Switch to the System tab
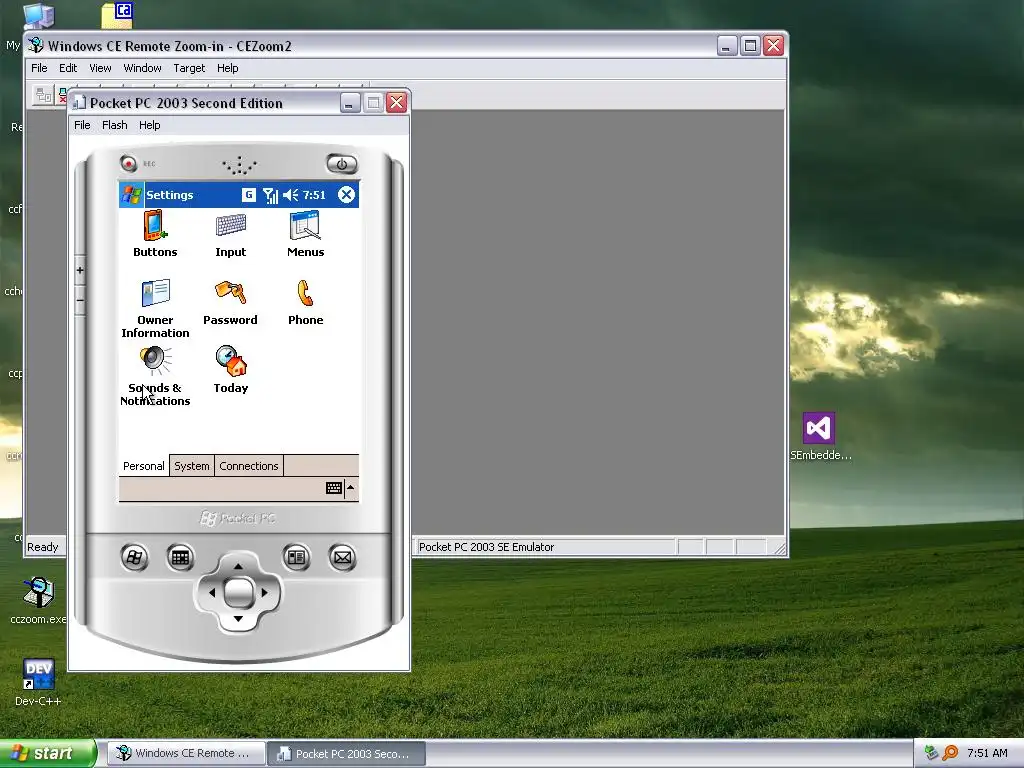This screenshot has width=1024, height=768. [x=191, y=466]
